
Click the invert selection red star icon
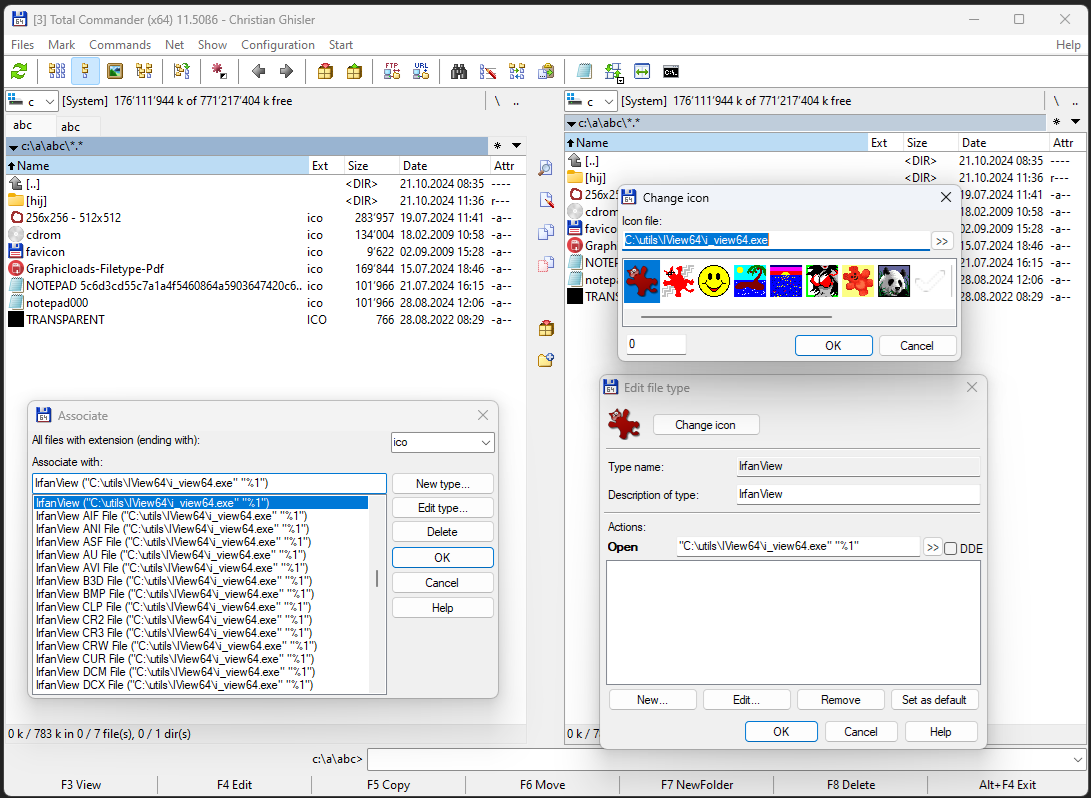coord(219,71)
